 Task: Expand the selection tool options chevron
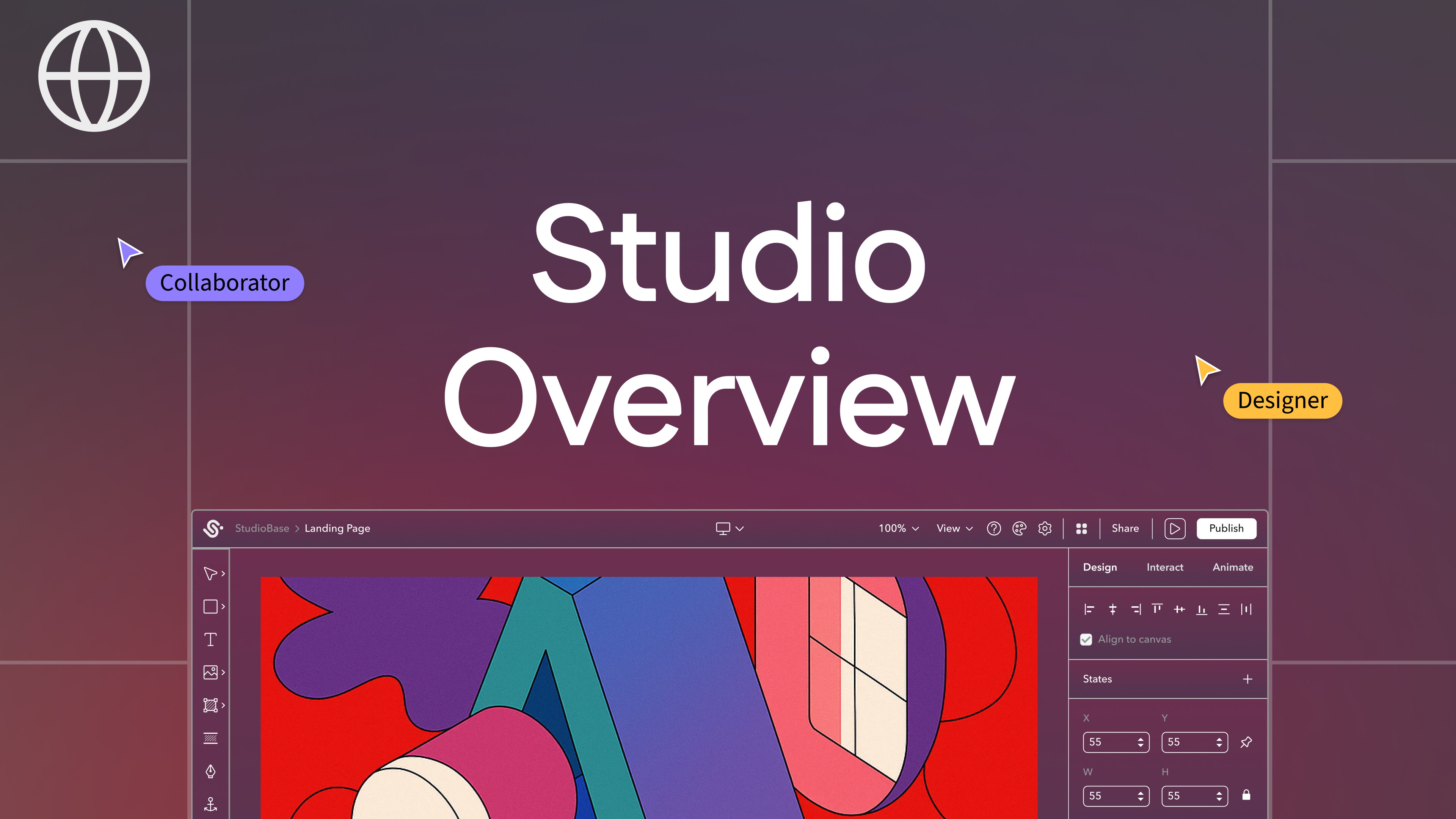pos(223,573)
